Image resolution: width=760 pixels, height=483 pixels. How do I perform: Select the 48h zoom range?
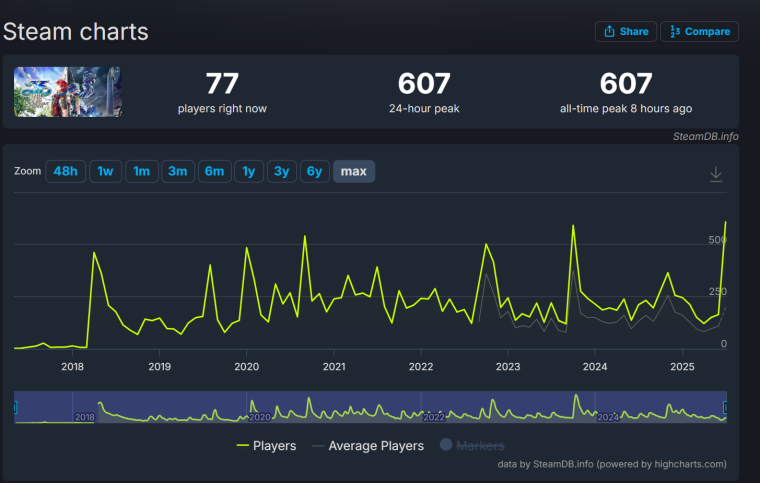pyautogui.click(x=65, y=171)
